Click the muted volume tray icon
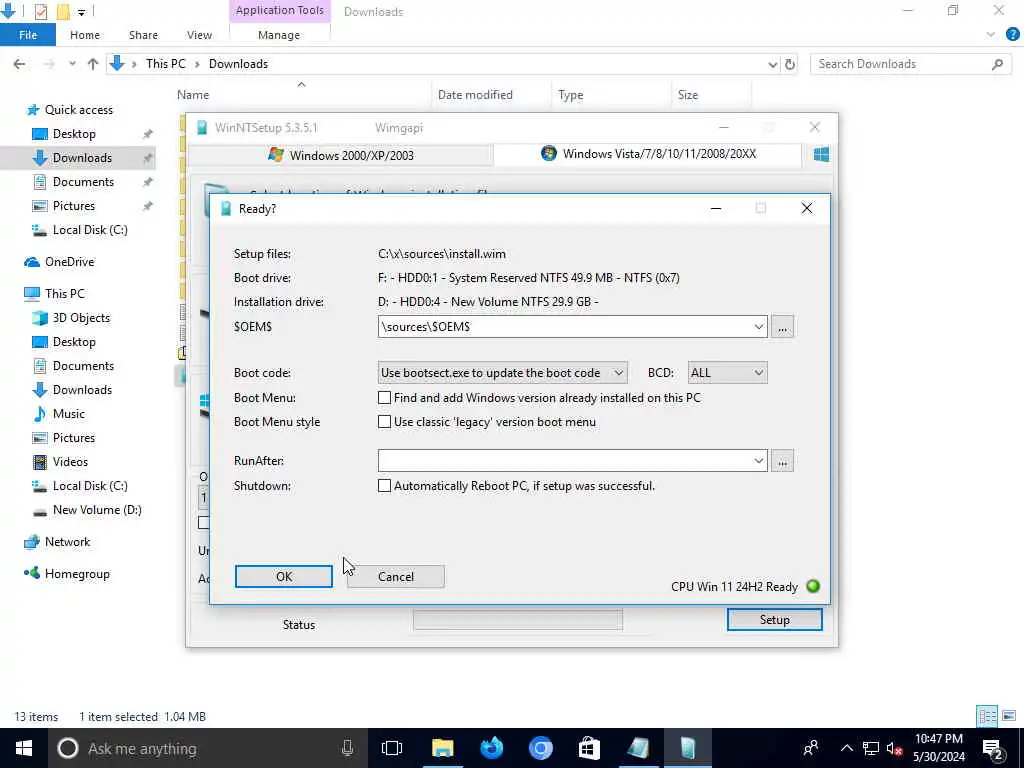 coord(894,748)
